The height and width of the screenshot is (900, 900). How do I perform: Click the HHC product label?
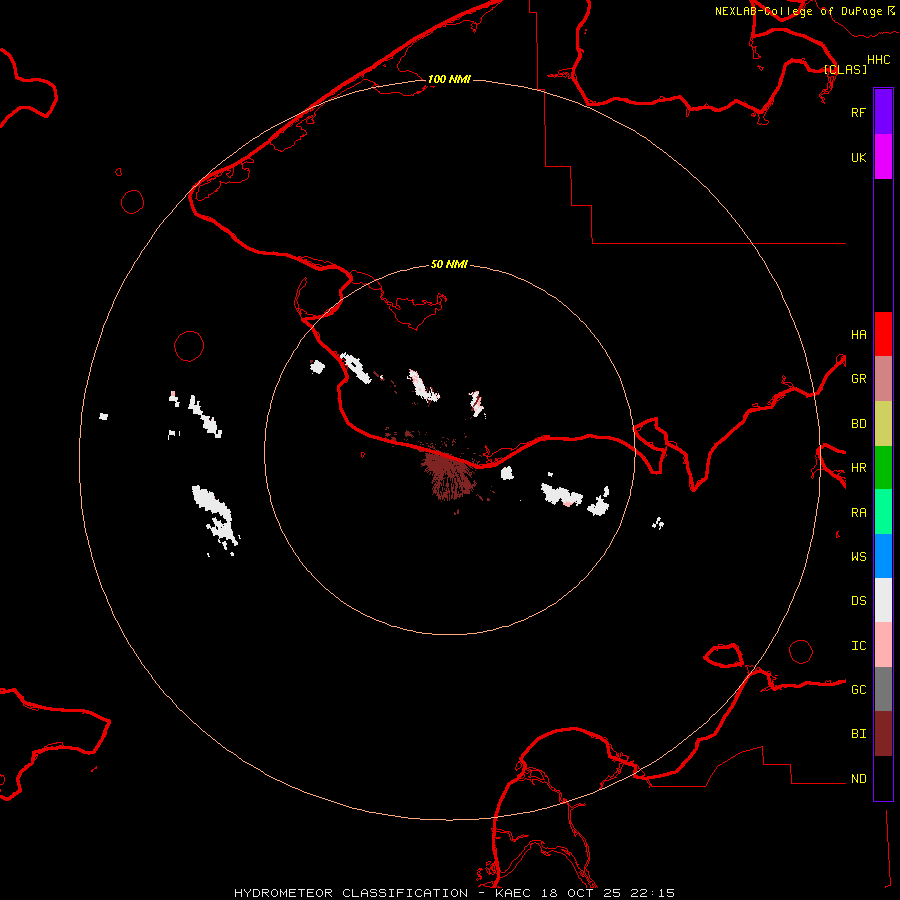(x=878, y=60)
